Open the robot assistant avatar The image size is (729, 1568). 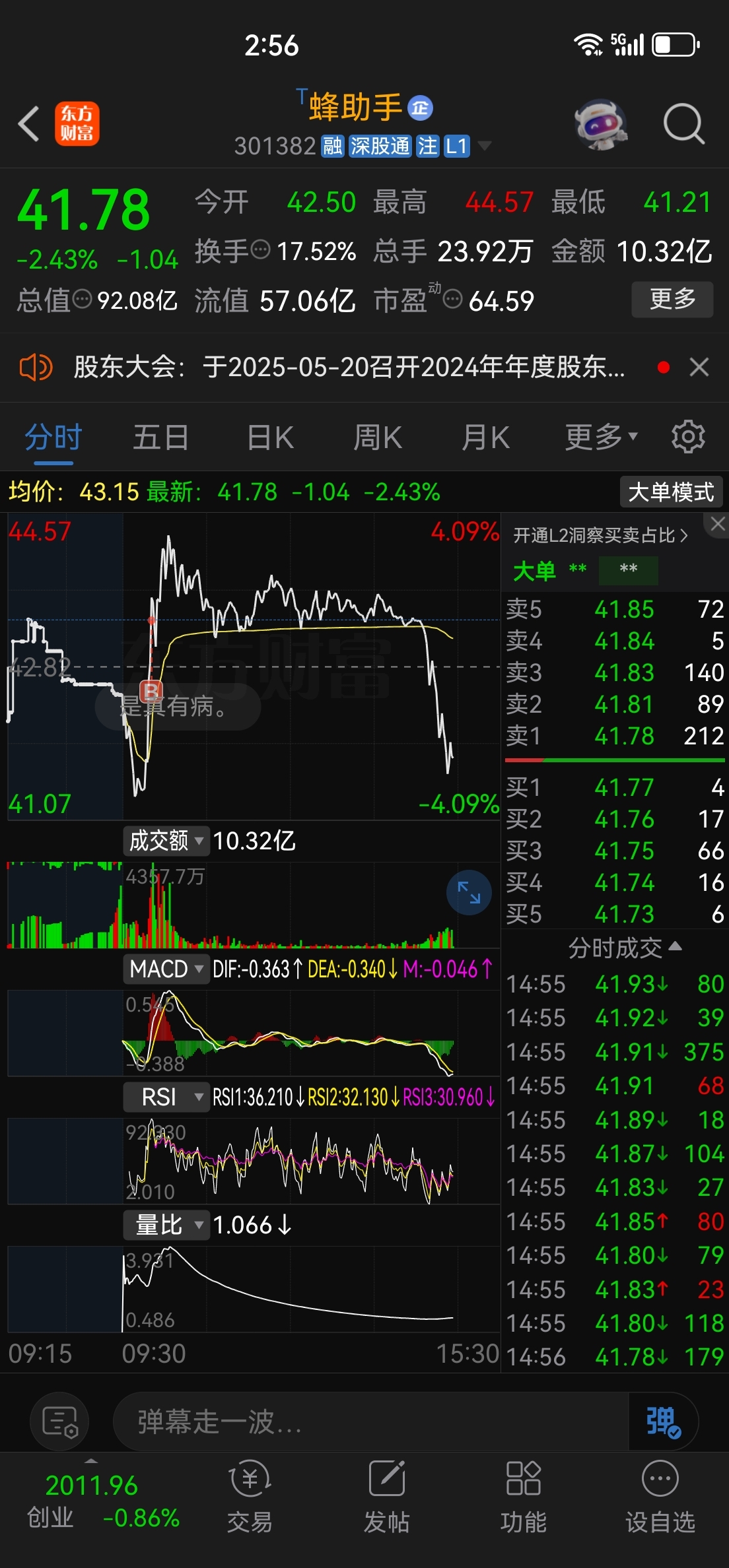(600, 123)
